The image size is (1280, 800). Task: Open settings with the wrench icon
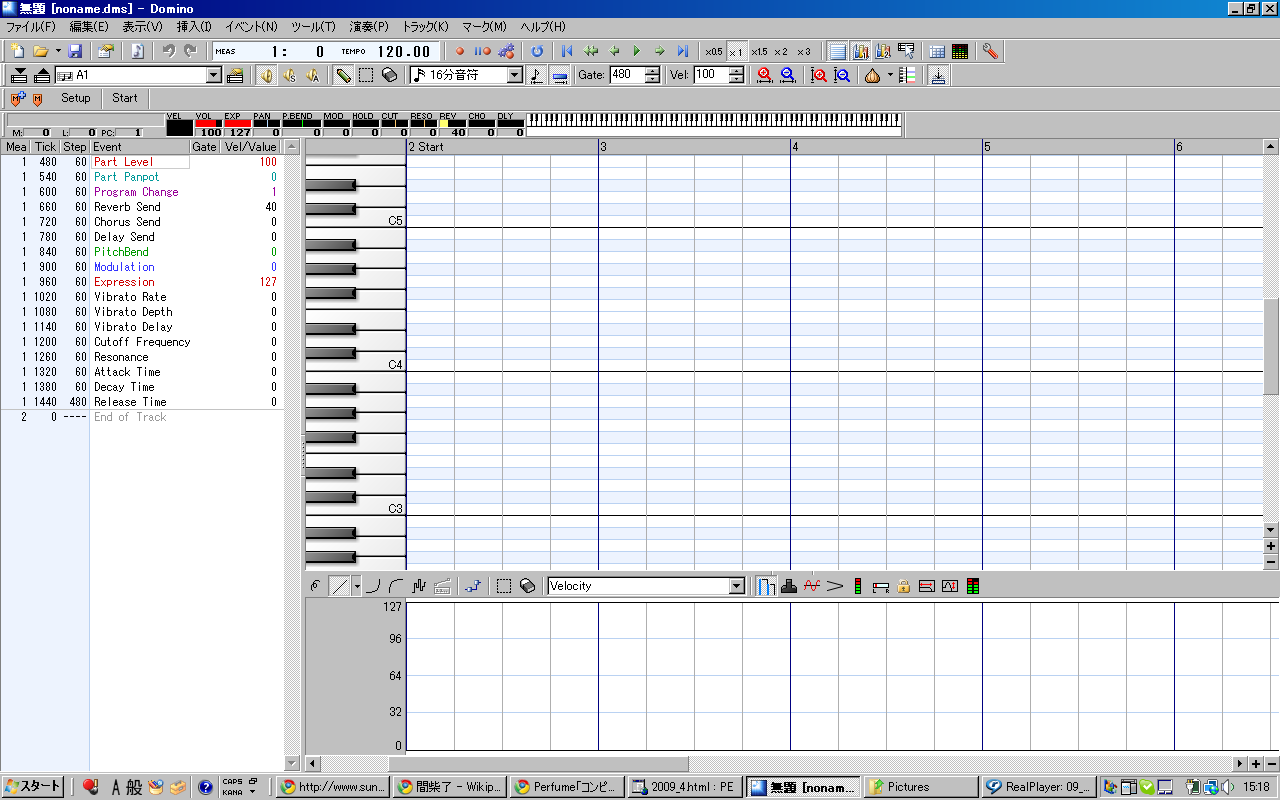coord(990,51)
